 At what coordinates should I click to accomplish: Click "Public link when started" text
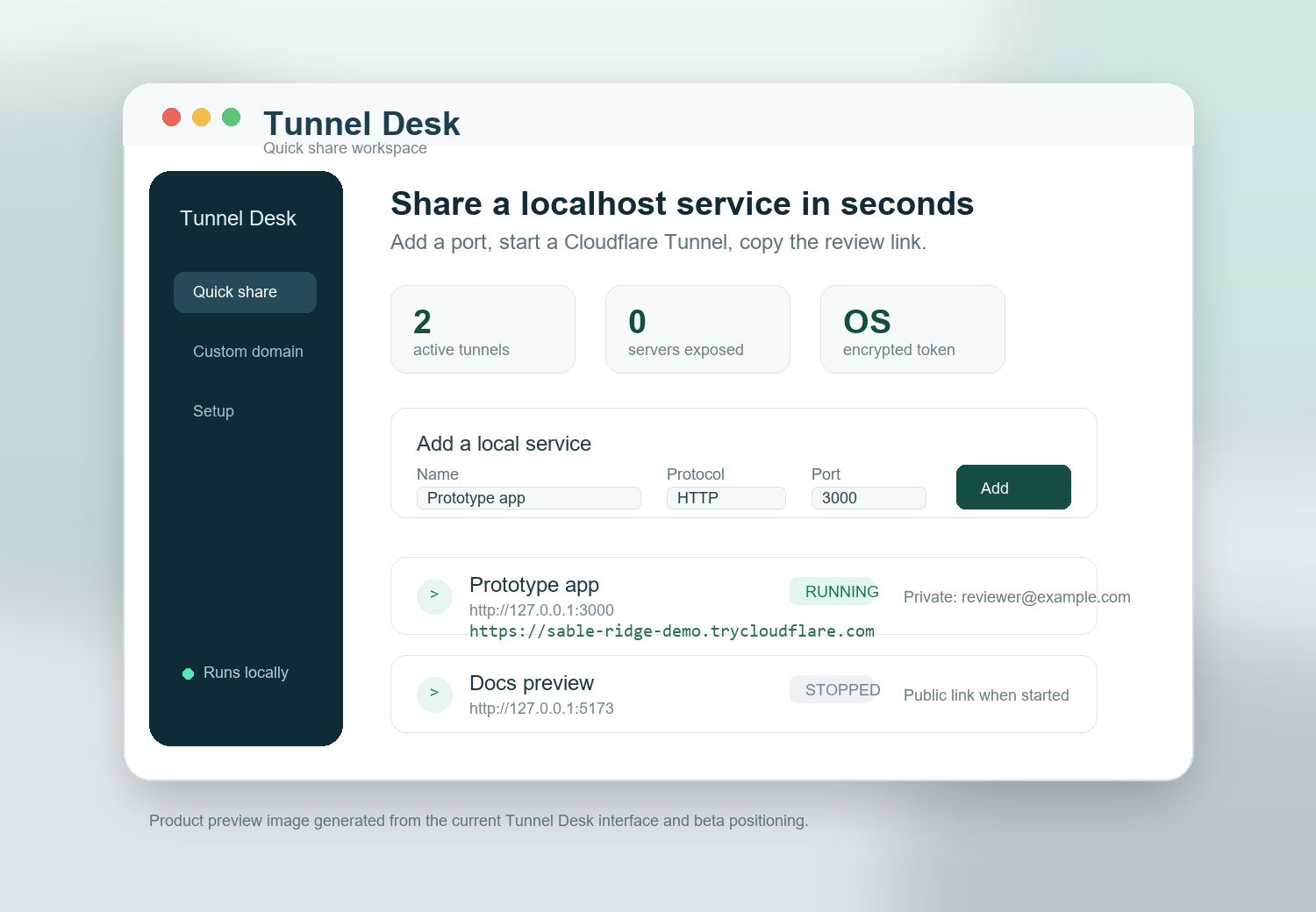[986, 695]
